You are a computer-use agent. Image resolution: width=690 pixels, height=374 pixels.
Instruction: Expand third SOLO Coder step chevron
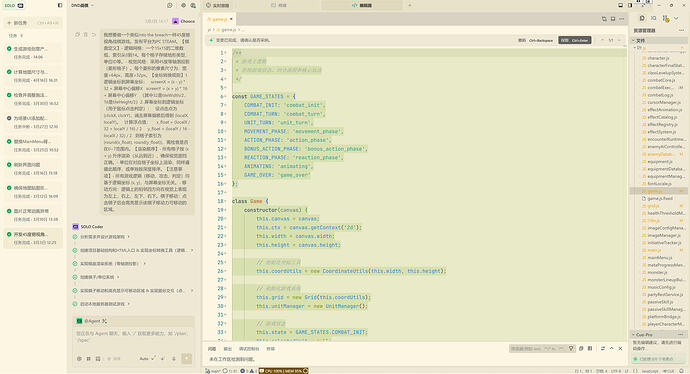point(144,264)
